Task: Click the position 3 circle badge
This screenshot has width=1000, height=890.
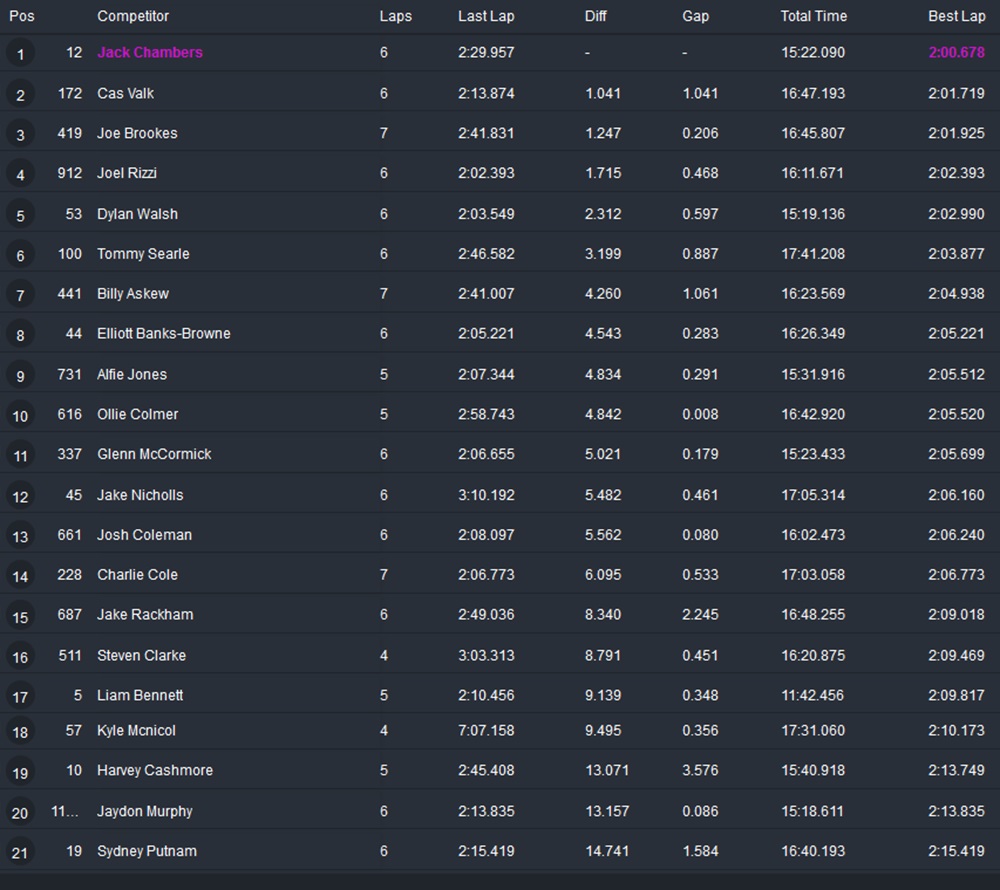Action: [x=20, y=134]
